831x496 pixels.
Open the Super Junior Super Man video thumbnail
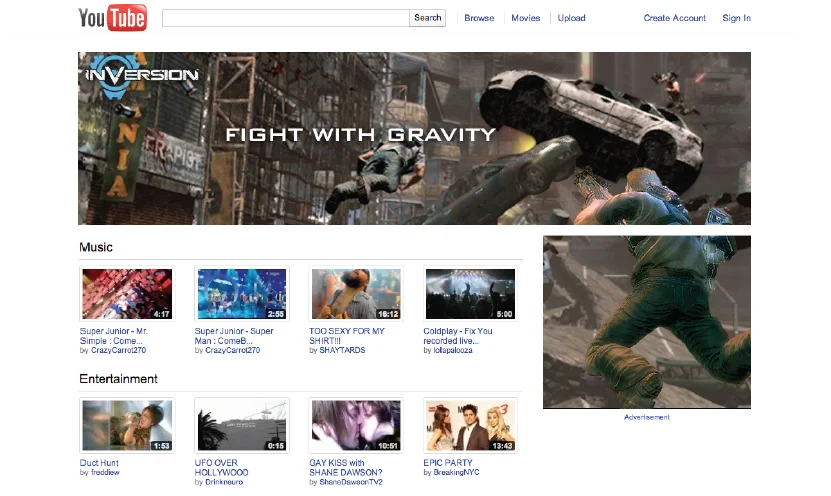(242, 294)
